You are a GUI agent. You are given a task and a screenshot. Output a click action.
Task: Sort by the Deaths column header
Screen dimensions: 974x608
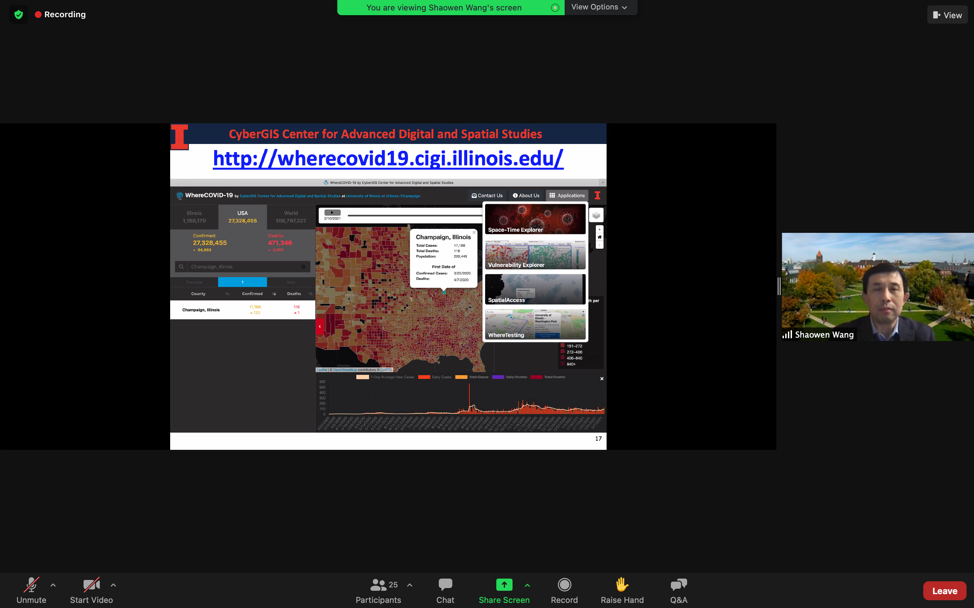pos(294,294)
